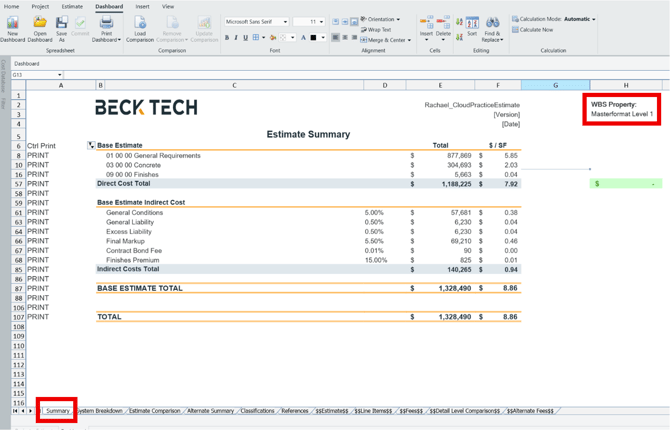Click the New Dashboard icon
670x431 pixels.
click(x=13, y=22)
